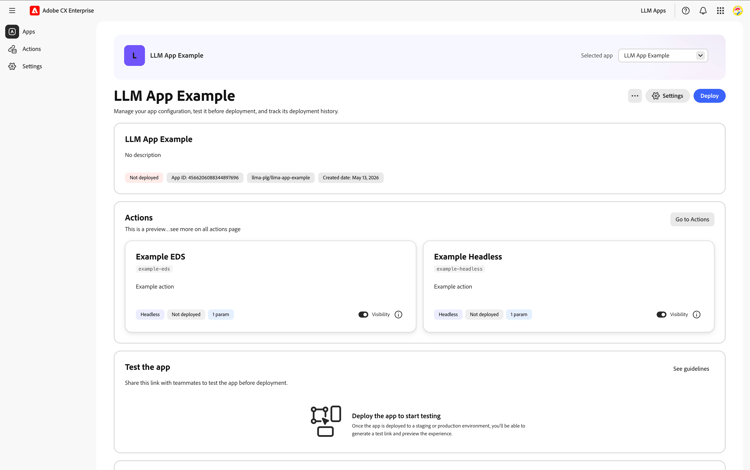Click the deploy-to-test illustration icon
750x470 pixels.
pos(326,421)
